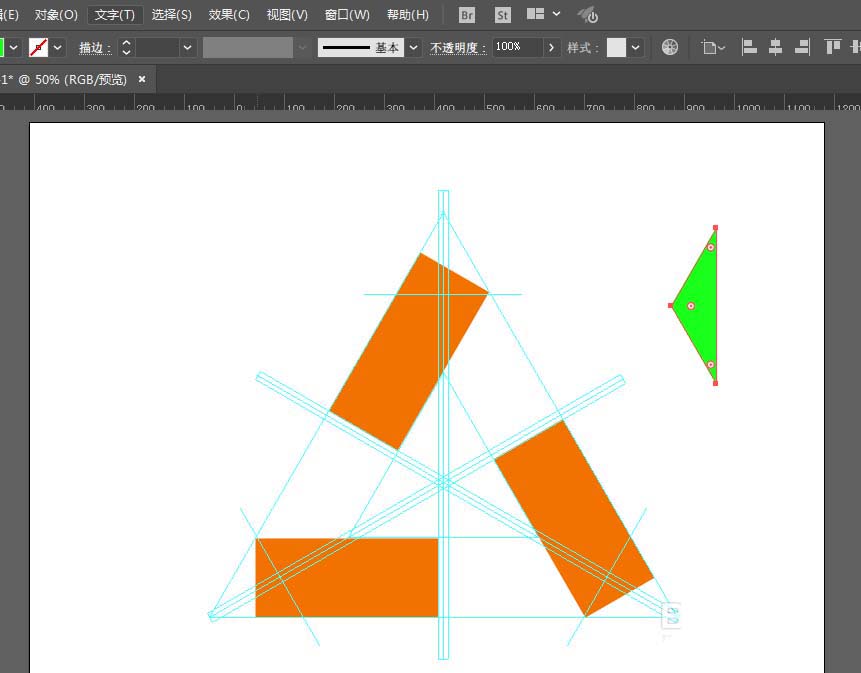Open the 选择(S) menu
The height and width of the screenshot is (673, 861).
click(171, 15)
